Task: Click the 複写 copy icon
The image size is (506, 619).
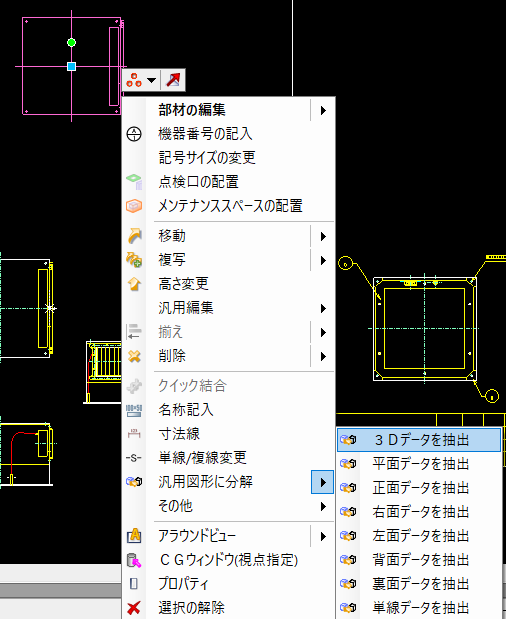Action: [x=134, y=260]
